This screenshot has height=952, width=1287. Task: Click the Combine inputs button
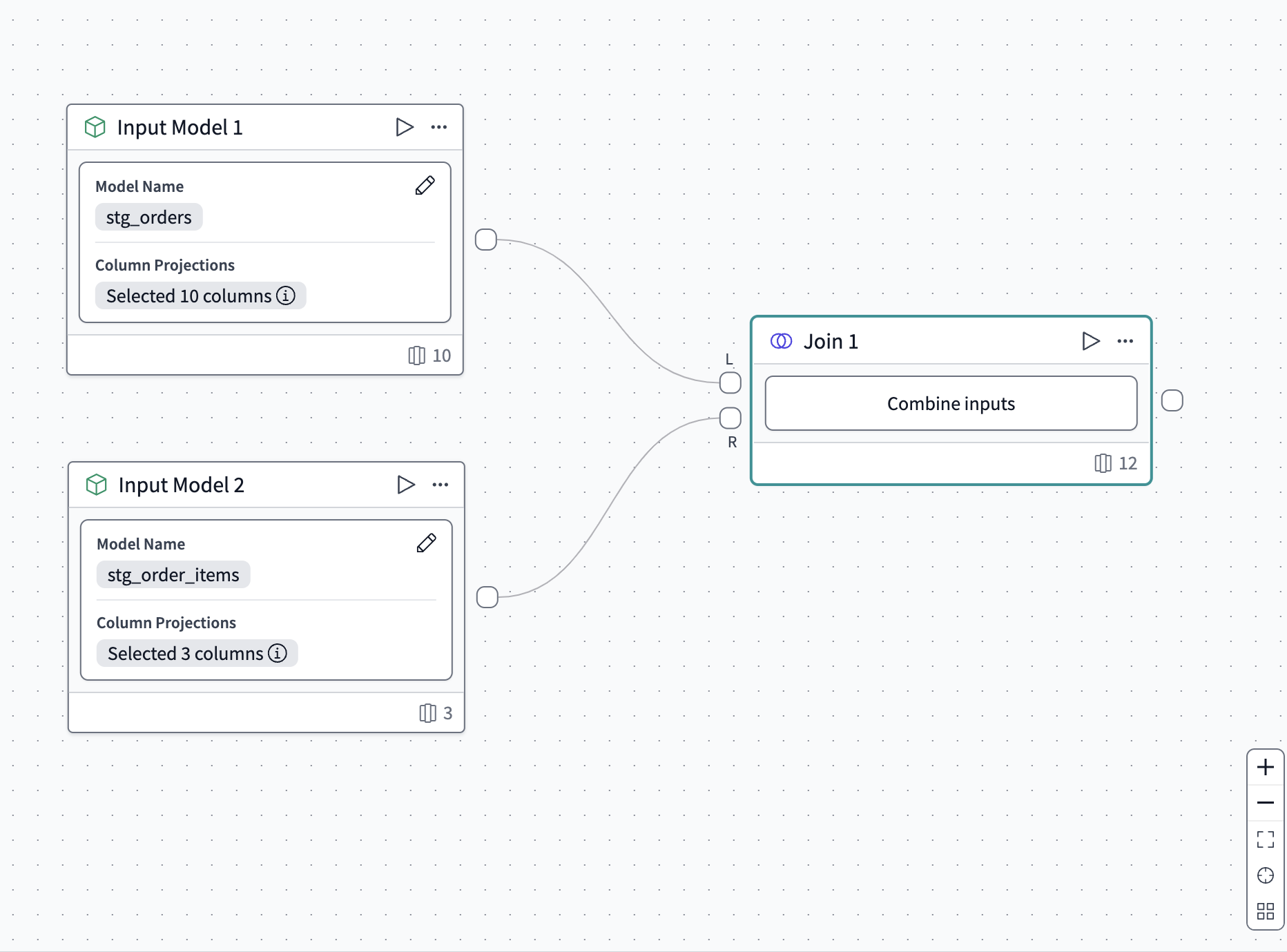[950, 403]
